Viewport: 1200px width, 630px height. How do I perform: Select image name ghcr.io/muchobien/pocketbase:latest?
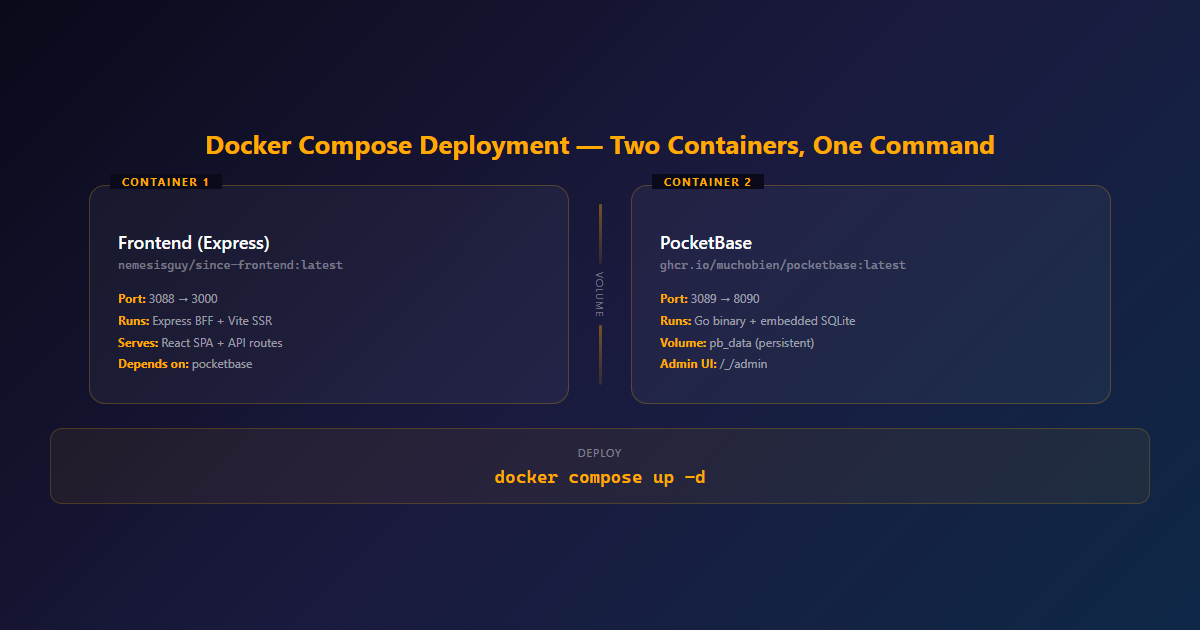(x=783, y=265)
